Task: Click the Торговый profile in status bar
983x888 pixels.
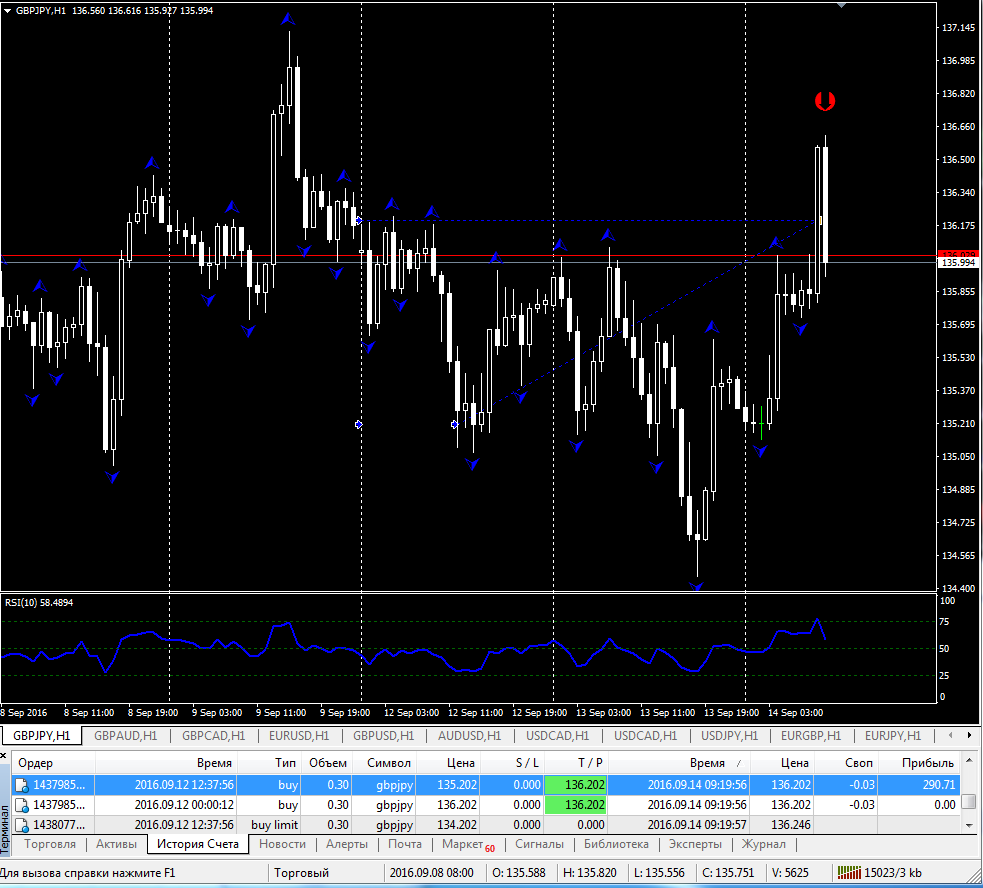Action: coord(302,873)
